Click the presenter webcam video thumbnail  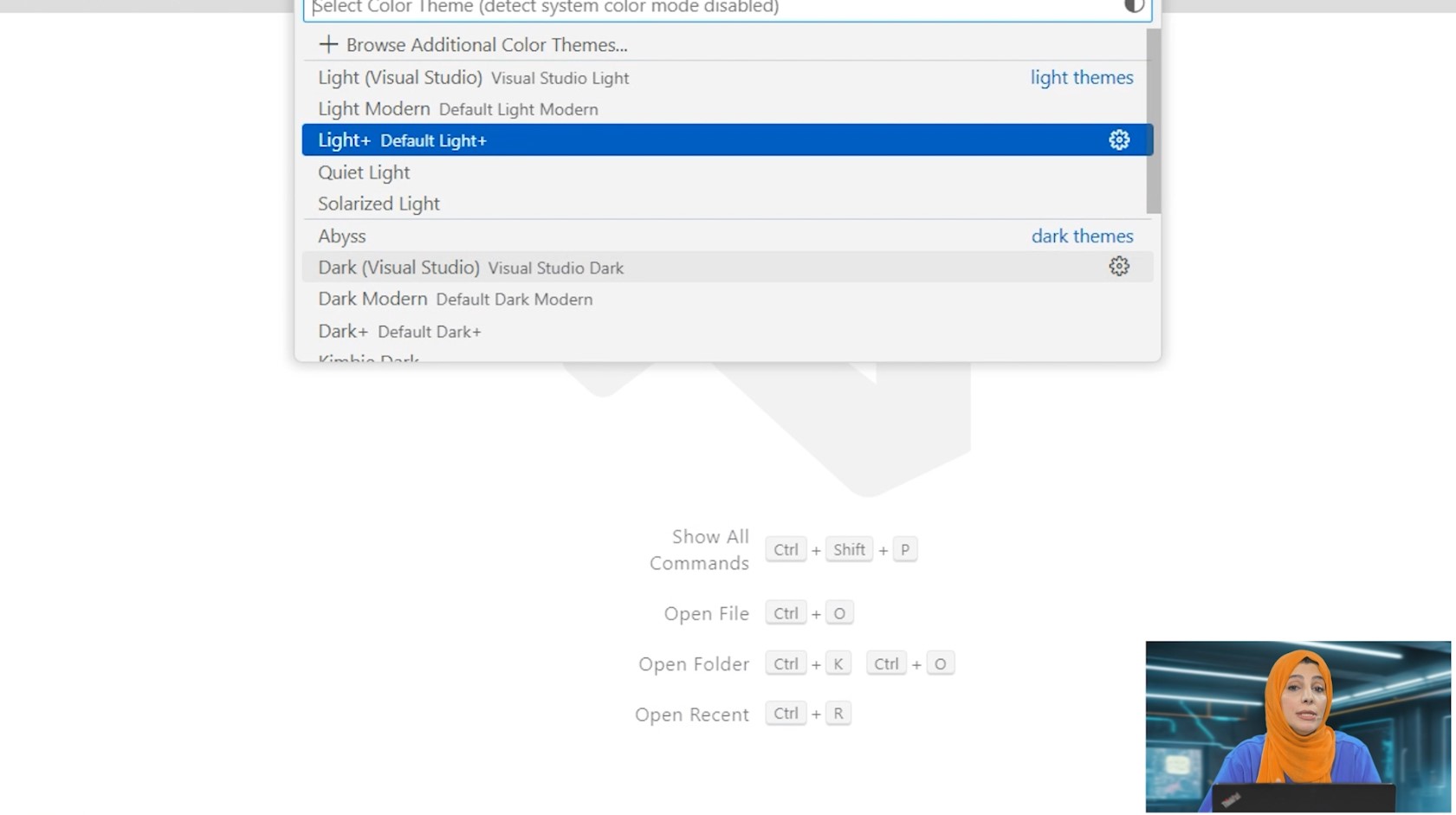click(x=1297, y=727)
